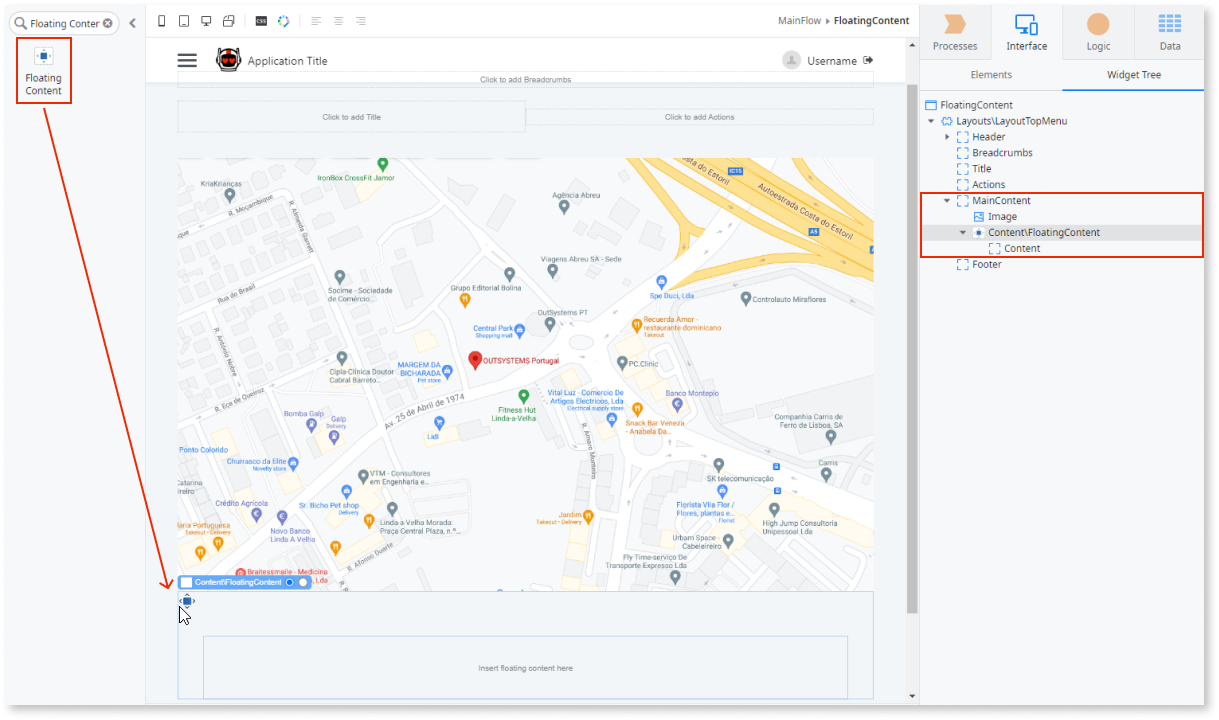Click the logout icon next to Username

867,59
